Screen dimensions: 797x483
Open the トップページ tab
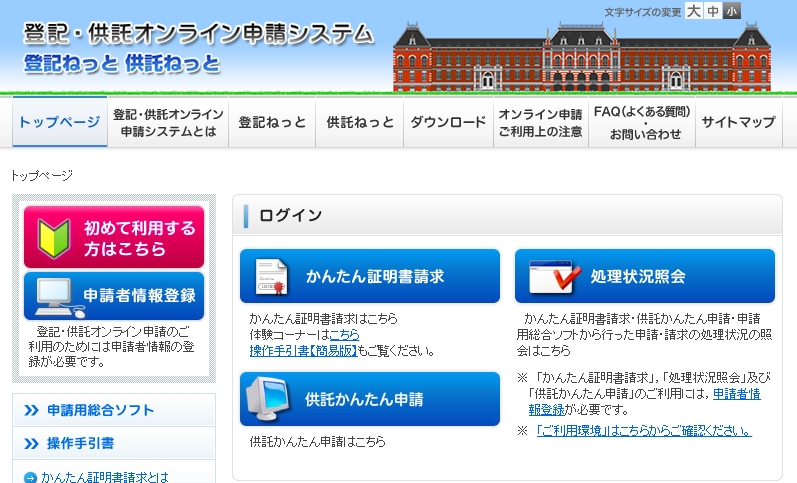pos(60,122)
